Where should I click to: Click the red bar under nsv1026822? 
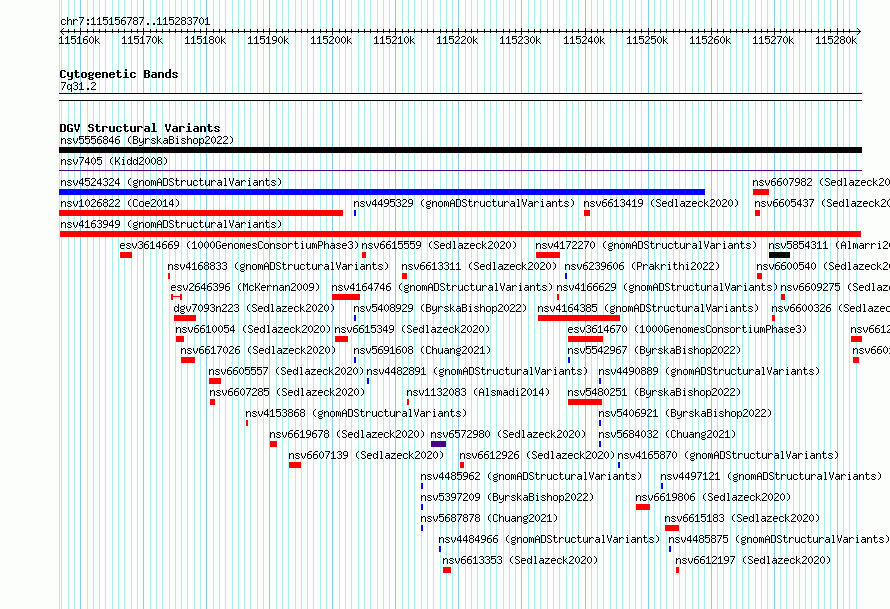tap(201, 213)
